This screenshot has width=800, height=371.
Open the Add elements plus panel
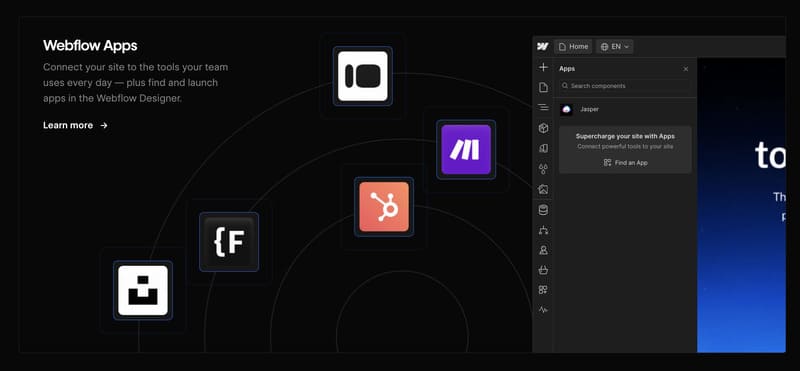click(x=543, y=67)
